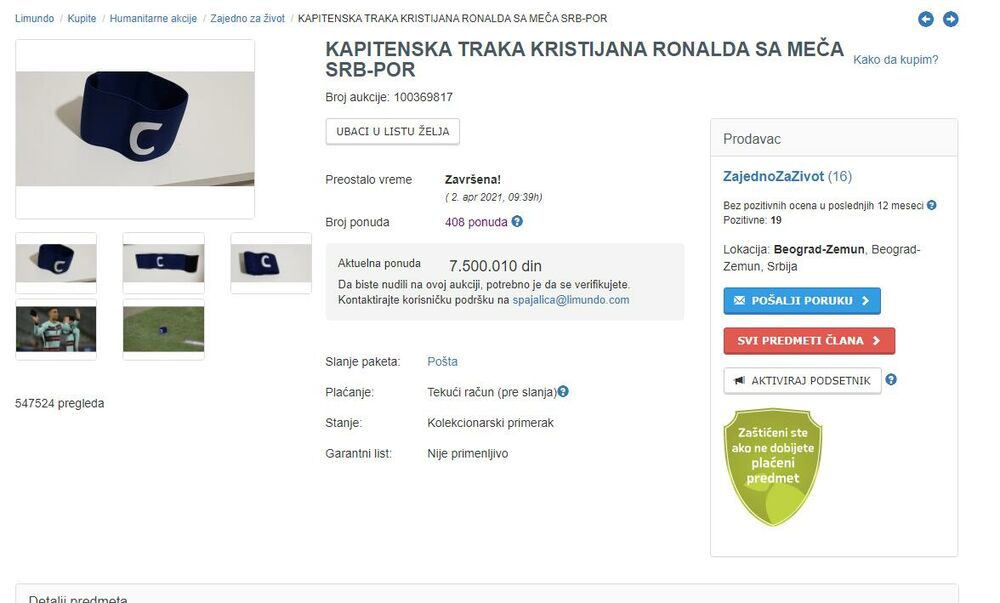This screenshot has height=603, width=1000.
Task: Click spajalica@limundo.com email link
Action: click(x=571, y=300)
